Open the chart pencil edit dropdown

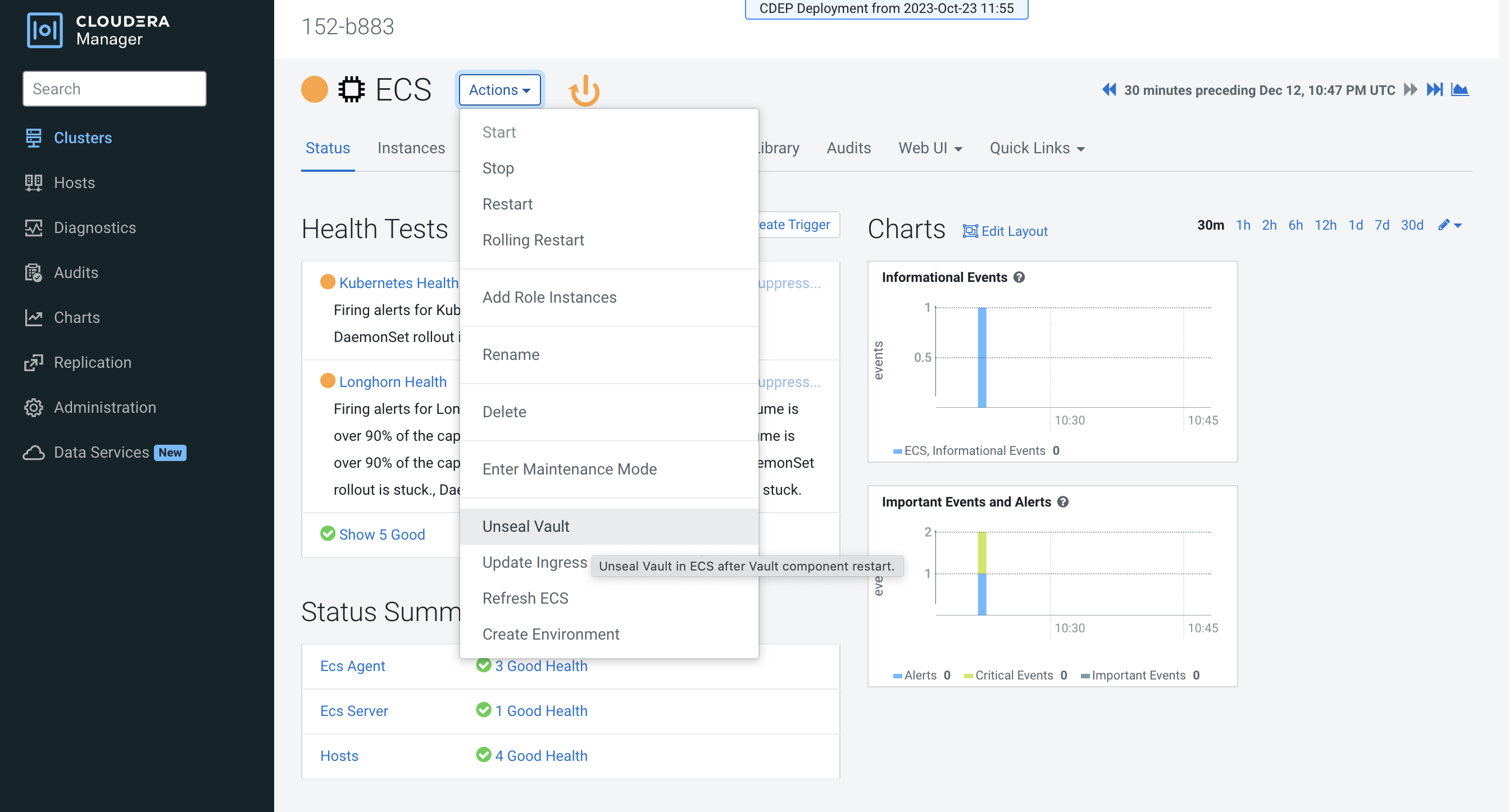1449,225
